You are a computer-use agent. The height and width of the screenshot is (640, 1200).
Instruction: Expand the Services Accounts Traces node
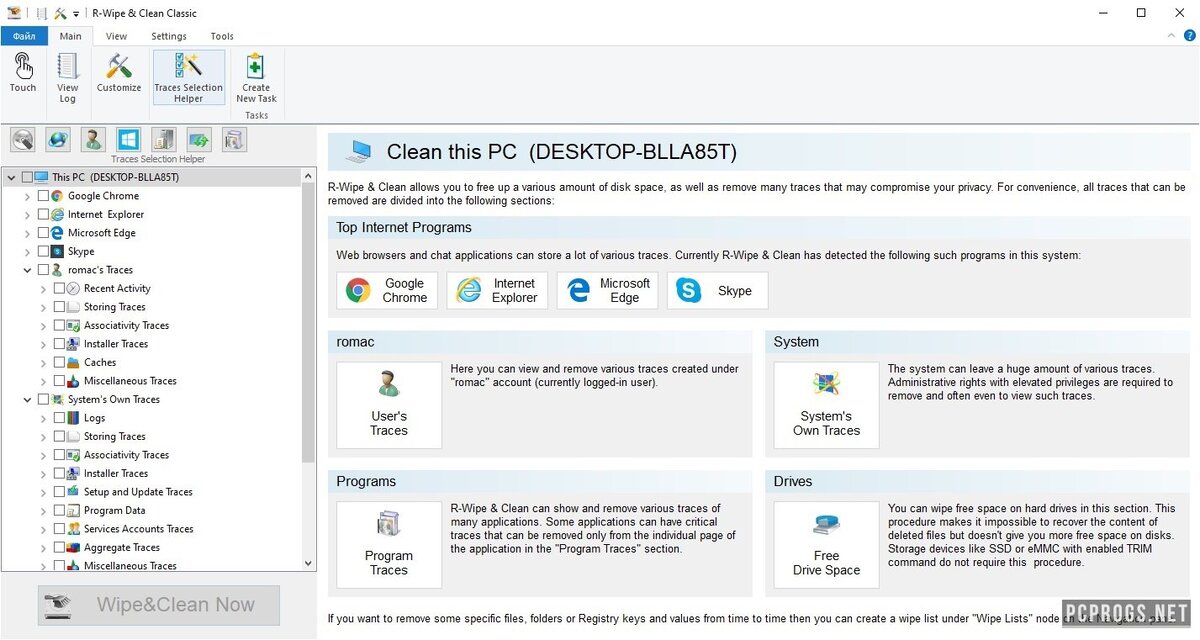[43, 529]
